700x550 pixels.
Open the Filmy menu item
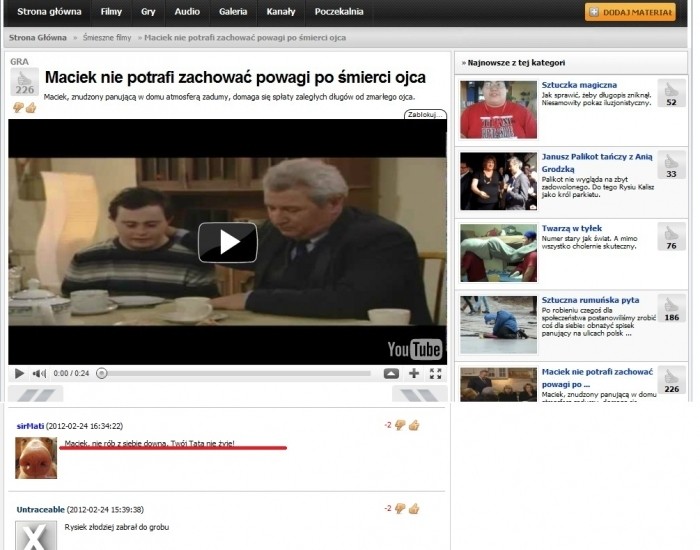click(x=110, y=12)
